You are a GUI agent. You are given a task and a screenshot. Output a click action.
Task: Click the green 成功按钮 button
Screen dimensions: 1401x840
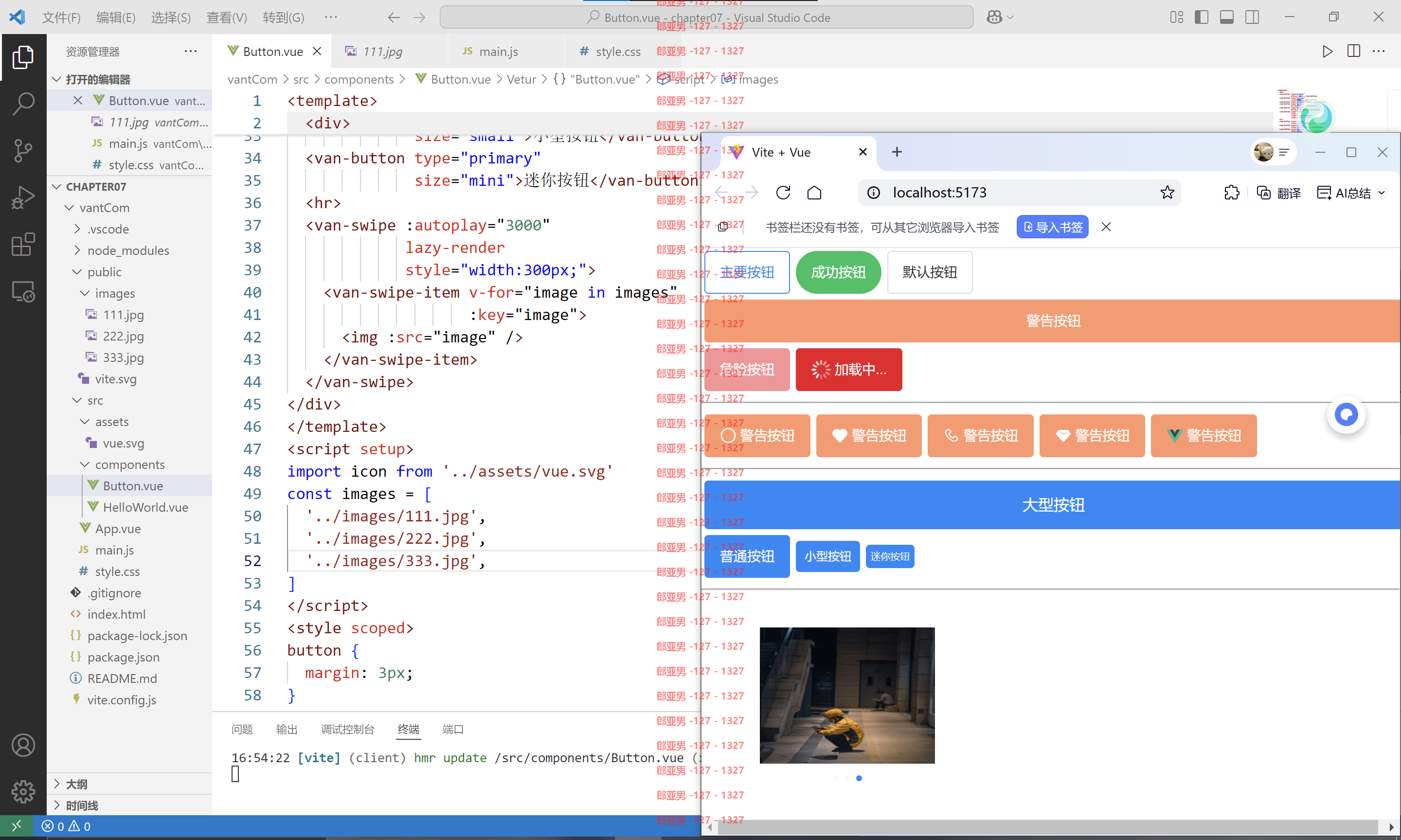pyautogui.click(x=838, y=272)
